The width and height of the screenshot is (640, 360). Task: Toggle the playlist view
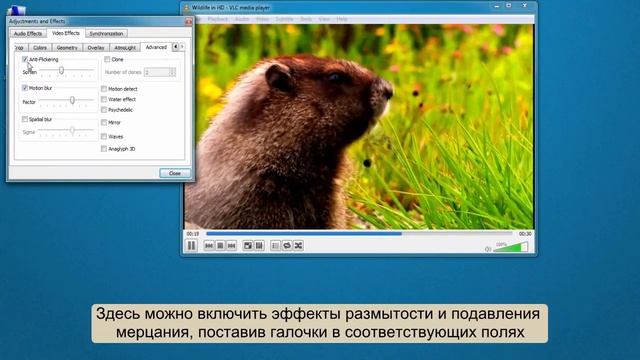pos(276,246)
